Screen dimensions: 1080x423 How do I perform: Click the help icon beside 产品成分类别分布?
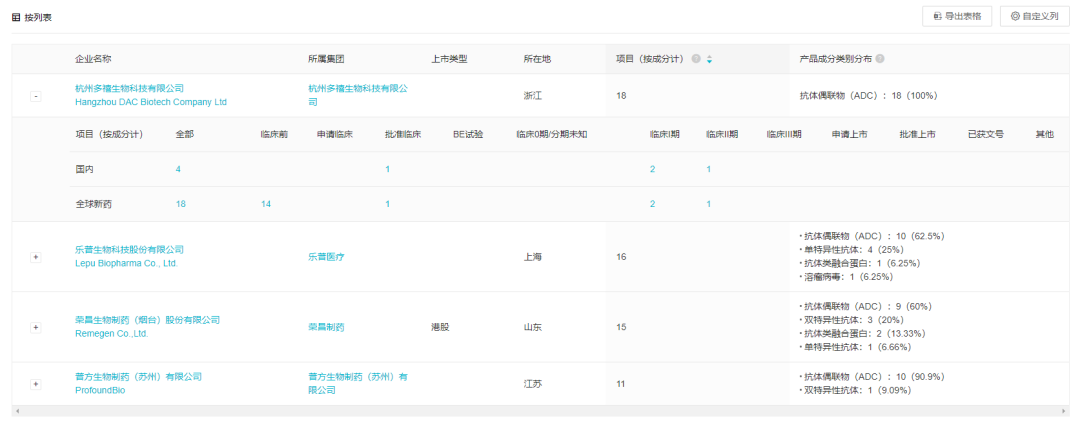[880, 59]
